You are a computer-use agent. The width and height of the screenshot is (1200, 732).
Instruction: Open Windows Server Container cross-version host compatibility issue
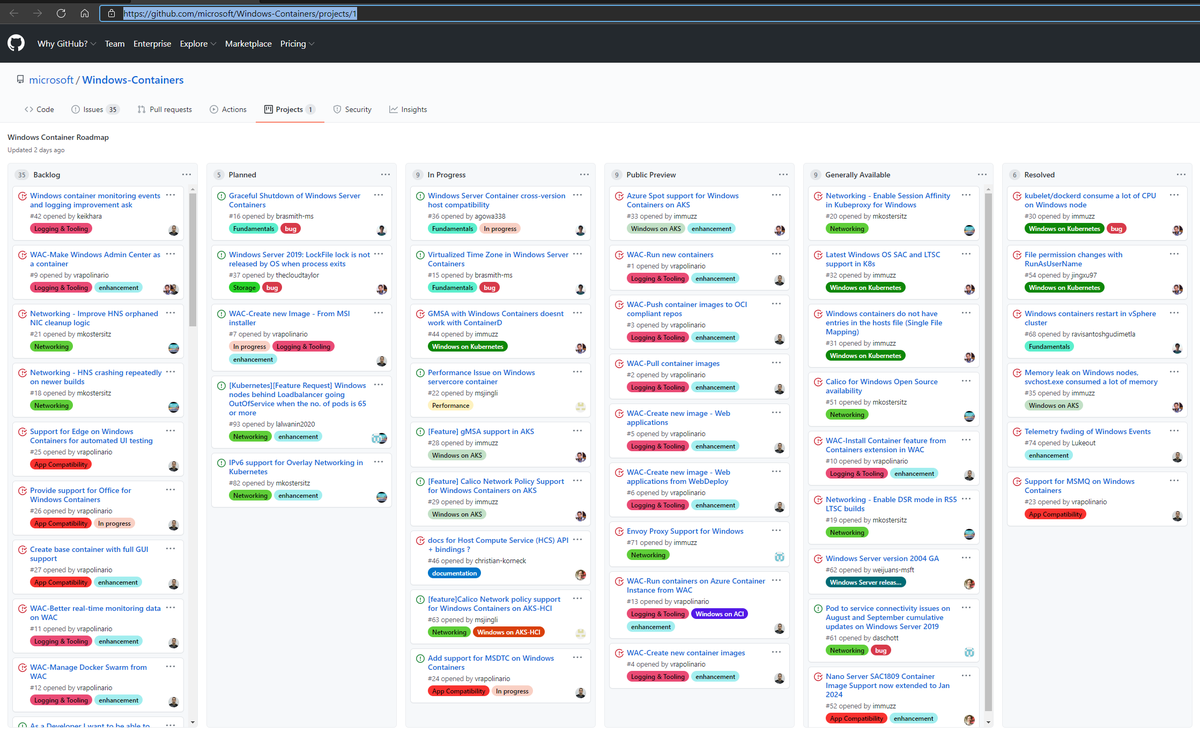point(496,200)
